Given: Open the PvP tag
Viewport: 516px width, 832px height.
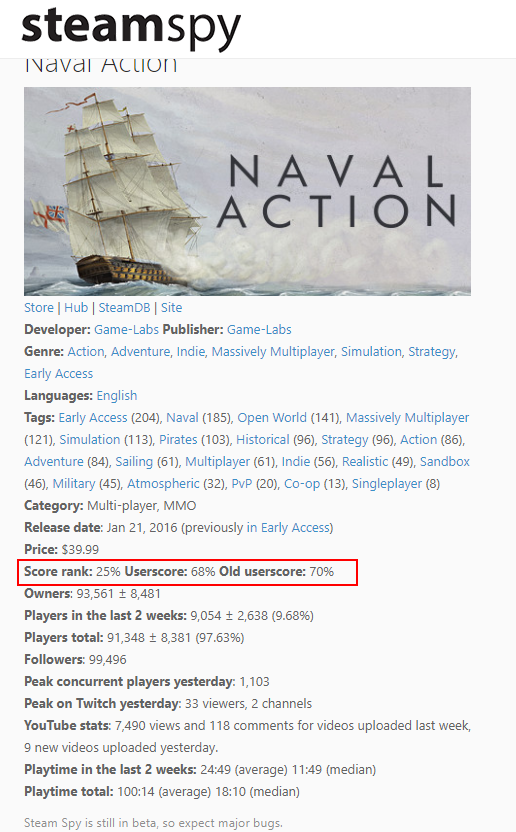Looking at the screenshot, I should click(x=242, y=484).
